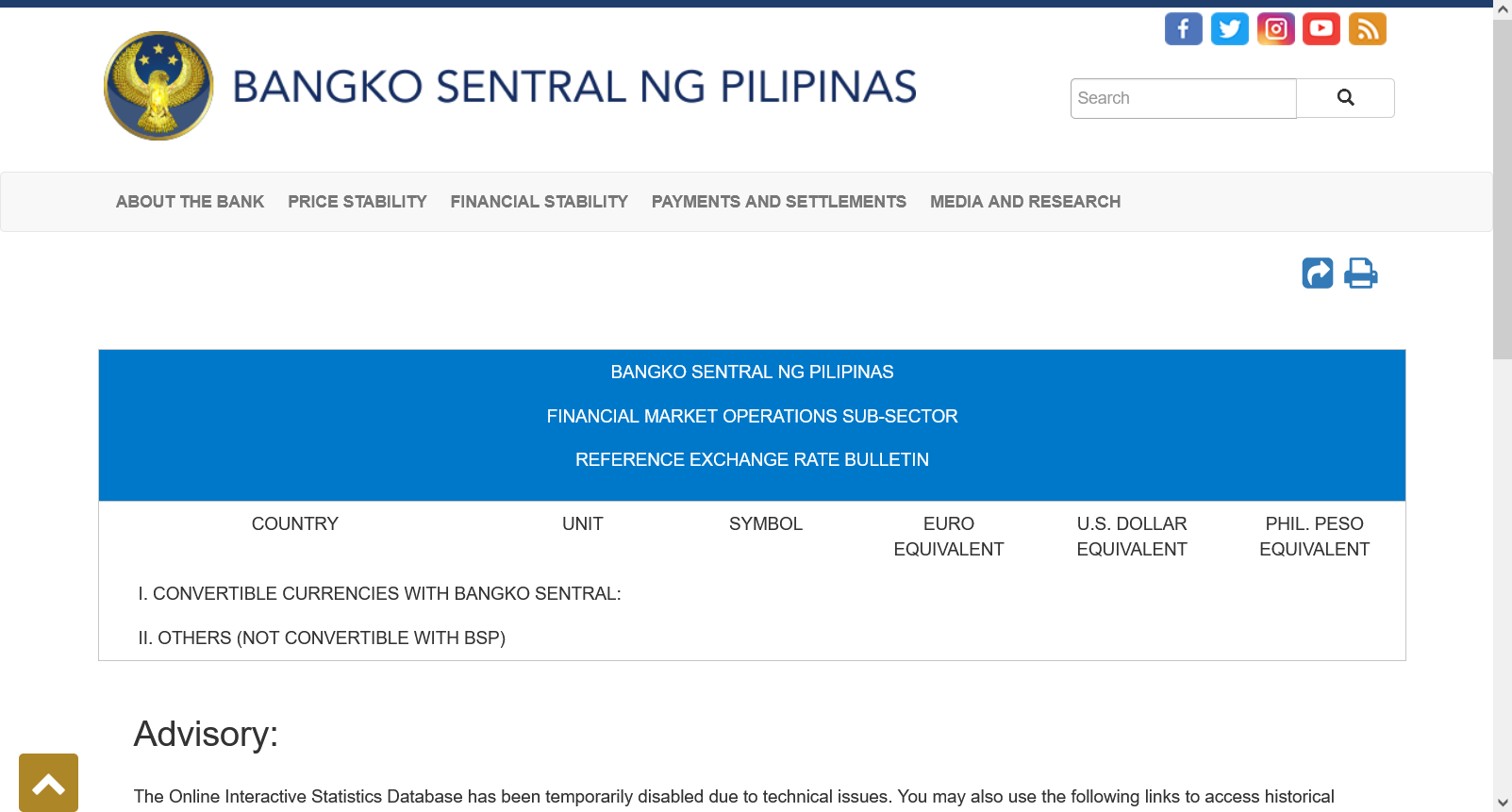
Task: Click the vertical scrollbar thumb
Action: [1503, 189]
